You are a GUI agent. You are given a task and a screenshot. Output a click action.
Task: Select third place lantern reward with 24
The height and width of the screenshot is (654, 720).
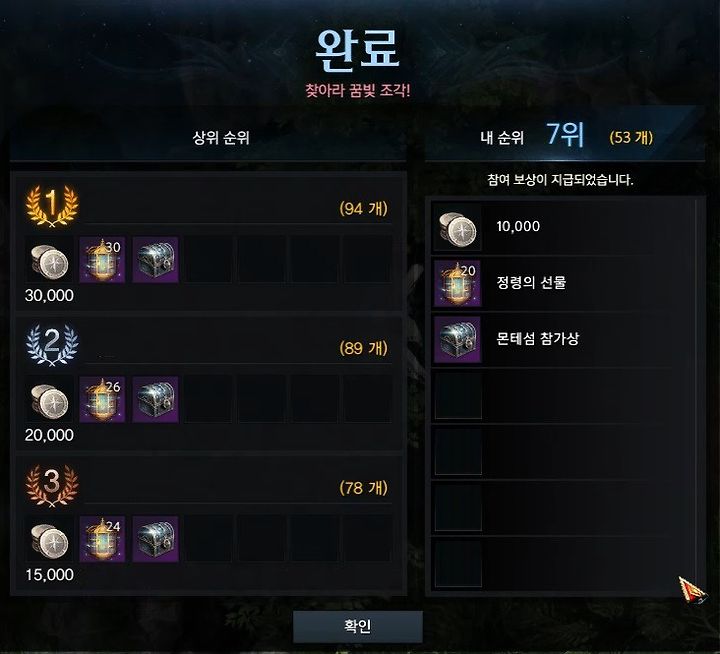click(x=102, y=539)
